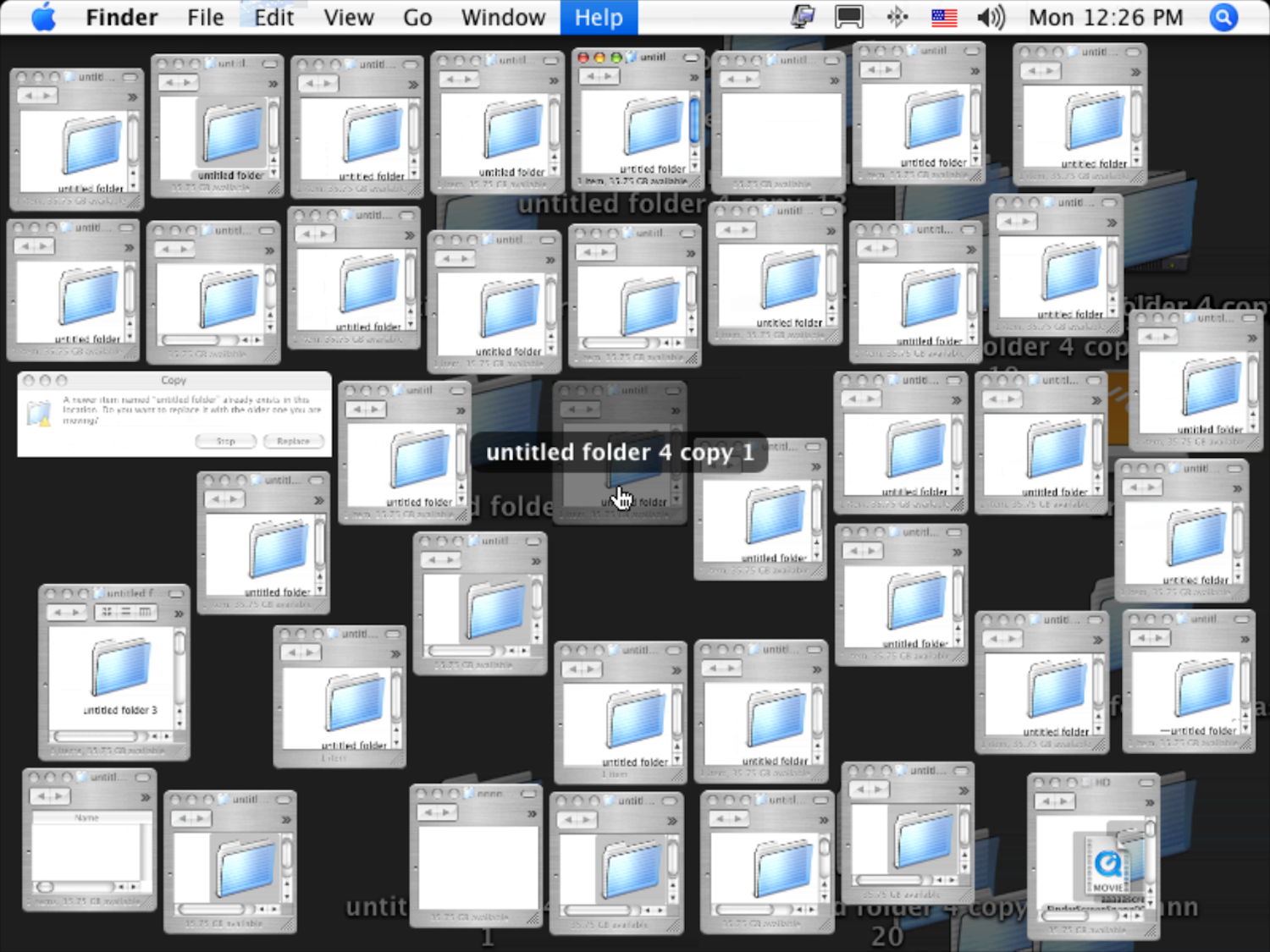The image size is (1270, 952).
Task: Open the File menu
Action: pyautogui.click(x=205, y=17)
